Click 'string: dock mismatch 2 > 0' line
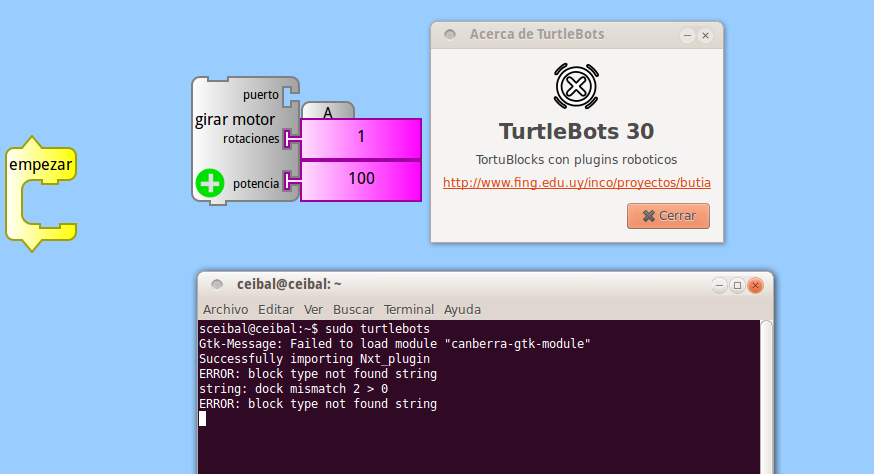This screenshot has width=874, height=474. [293, 389]
